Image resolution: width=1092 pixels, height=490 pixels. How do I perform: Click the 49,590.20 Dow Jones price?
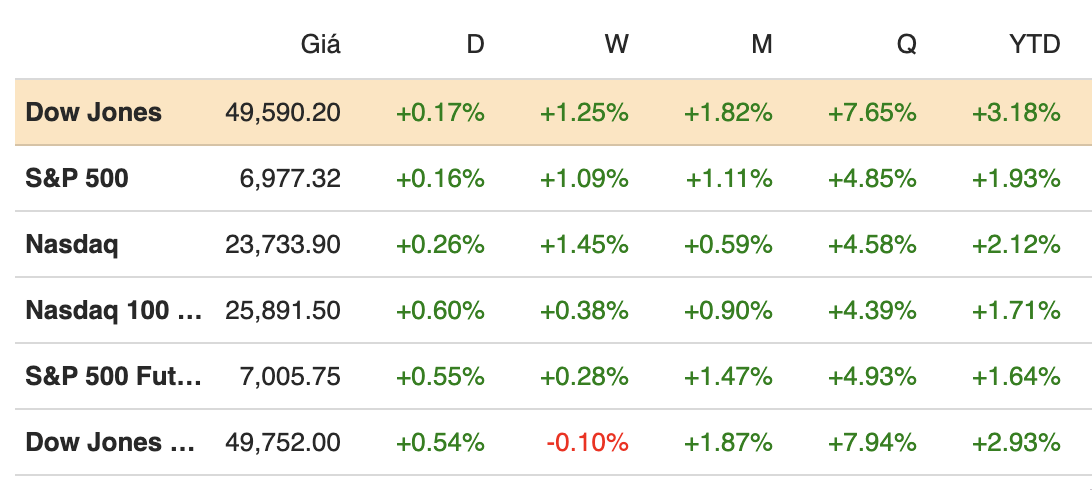point(283,112)
